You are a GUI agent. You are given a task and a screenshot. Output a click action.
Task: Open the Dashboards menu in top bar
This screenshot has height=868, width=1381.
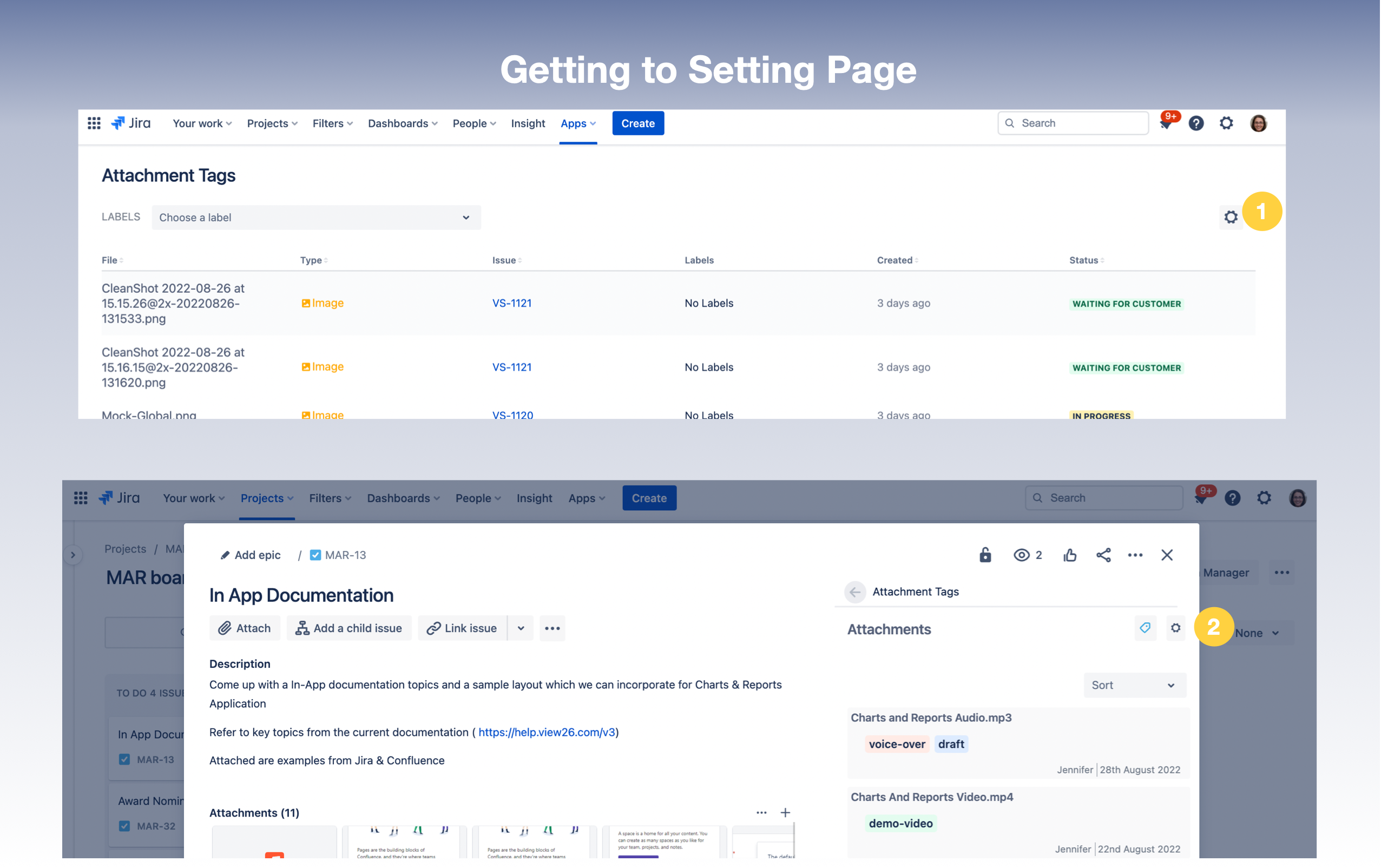pyautogui.click(x=402, y=123)
